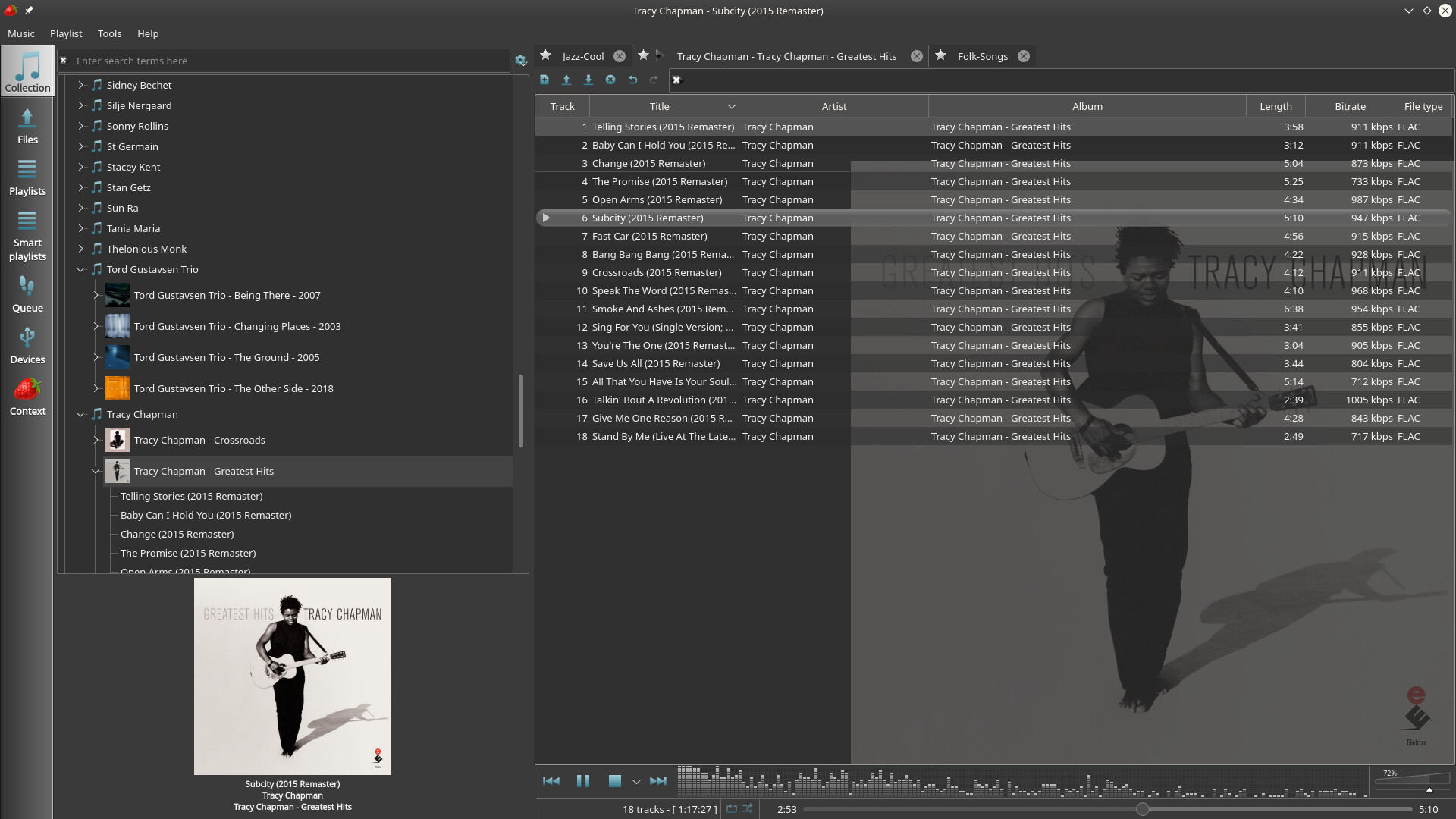Select Fast Car (2015 Remaster) playlist row
The image size is (1456, 819).
994,237
